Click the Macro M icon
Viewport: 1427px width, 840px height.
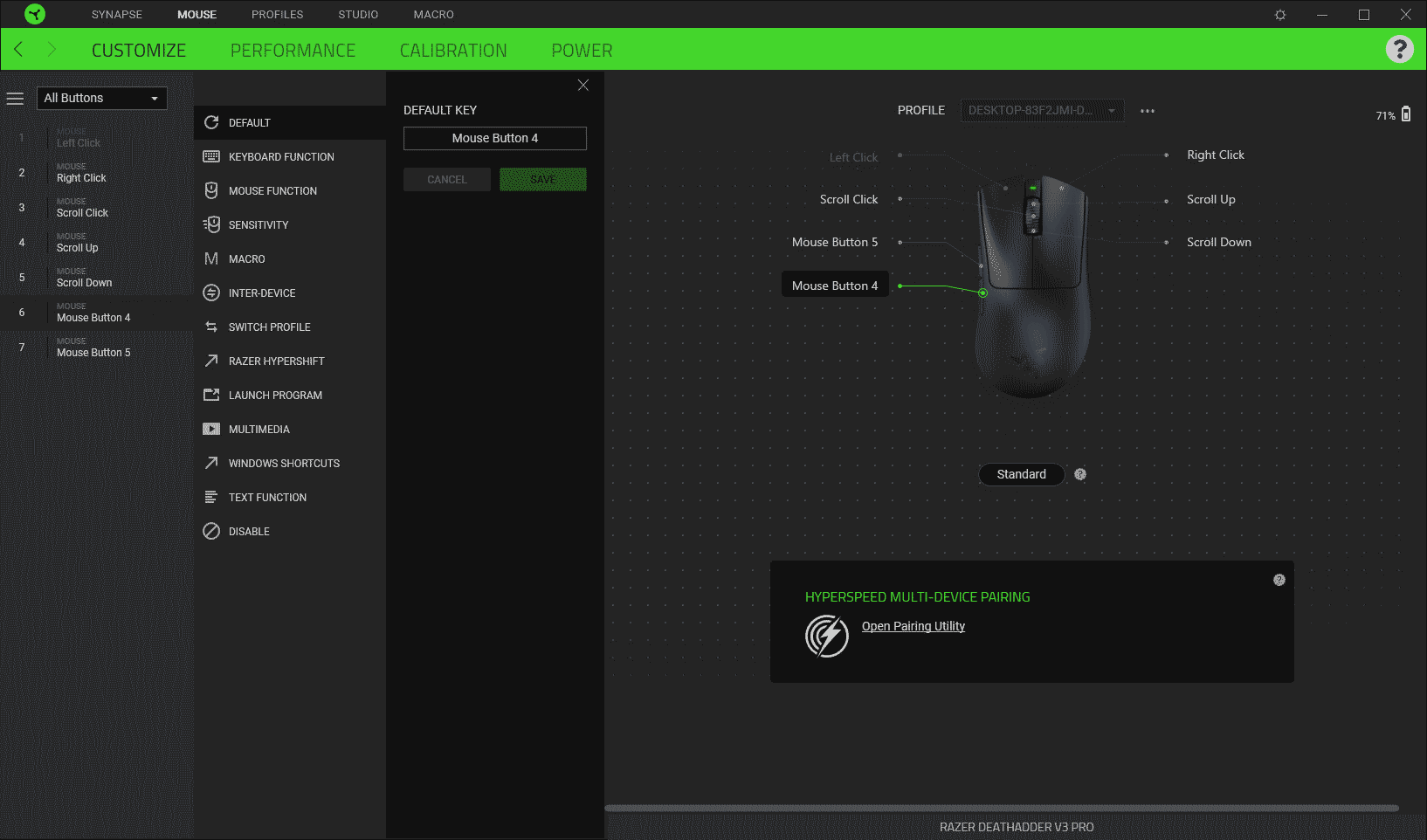click(x=211, y=258)
